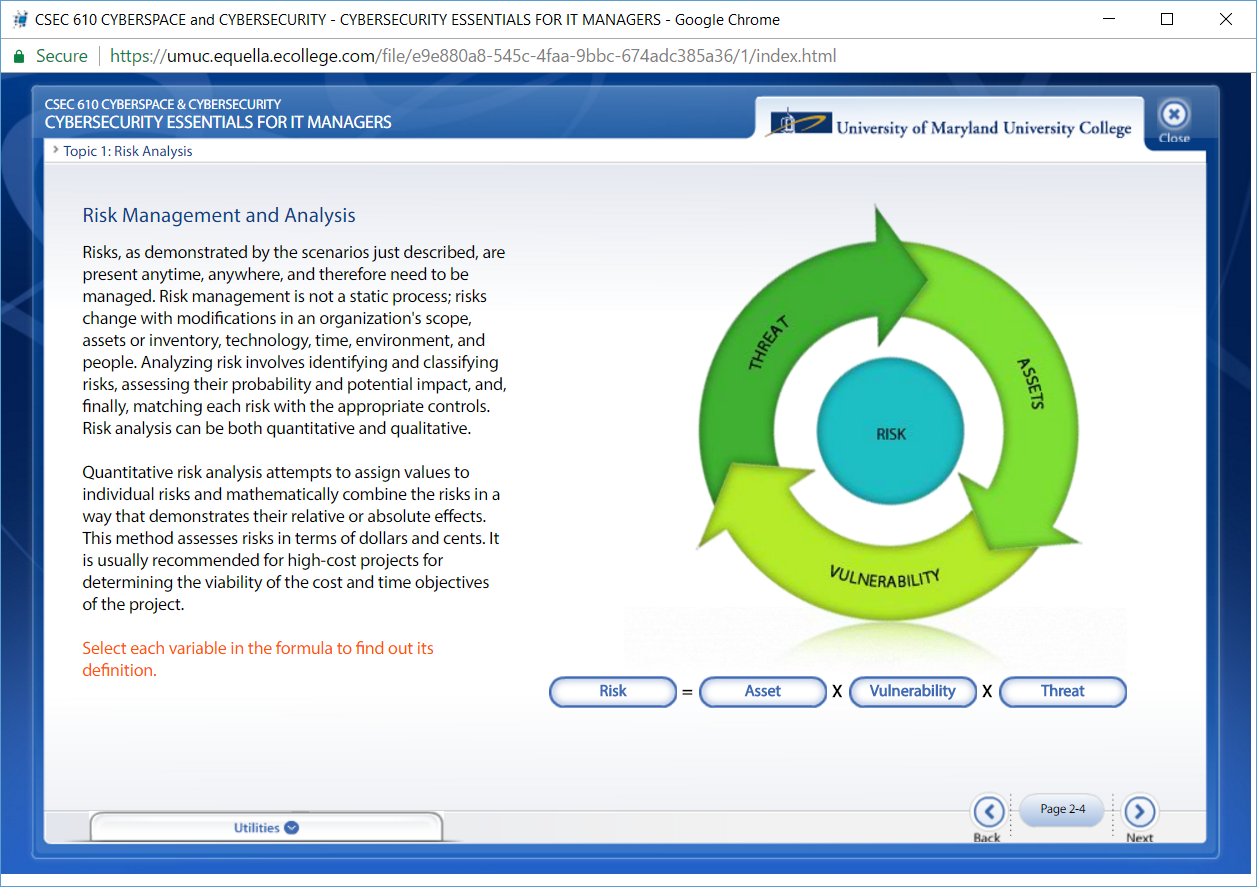Screen dimensions: 1257x887
Task: Click the green Secure padlock icon
Action: click(x=19, y=57)
